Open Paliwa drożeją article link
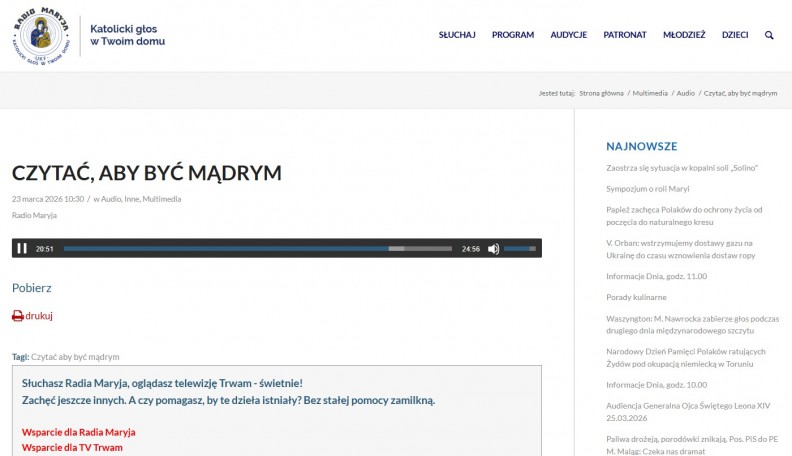The width and height of the screenshot is (792, 456). click(x=692, y=445)
